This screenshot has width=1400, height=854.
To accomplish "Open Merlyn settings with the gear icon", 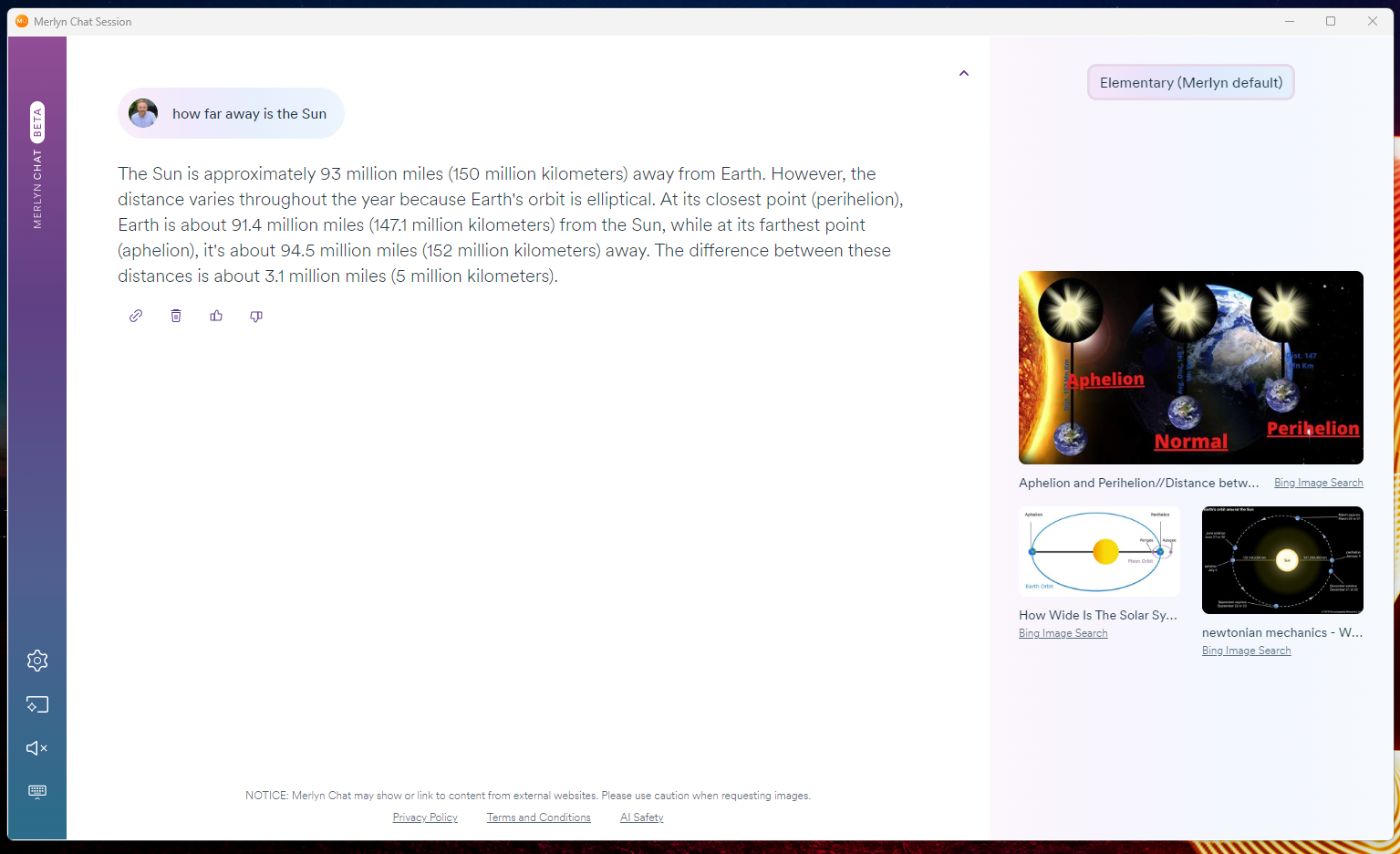I will pyautogui.click(x=36, y=661).
